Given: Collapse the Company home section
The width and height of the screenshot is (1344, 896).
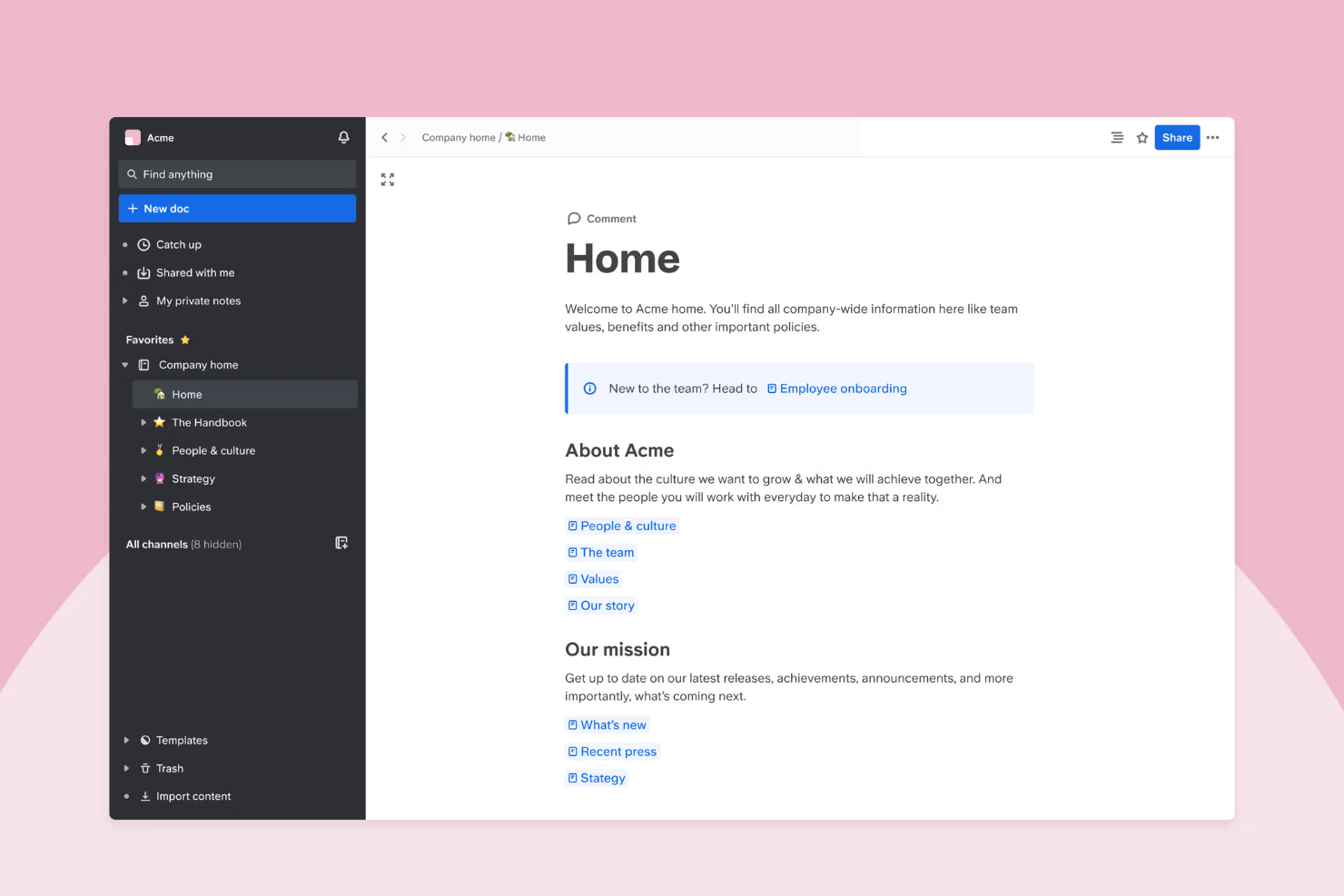Looking at the screenshot, I should click(x=124, y=364).
